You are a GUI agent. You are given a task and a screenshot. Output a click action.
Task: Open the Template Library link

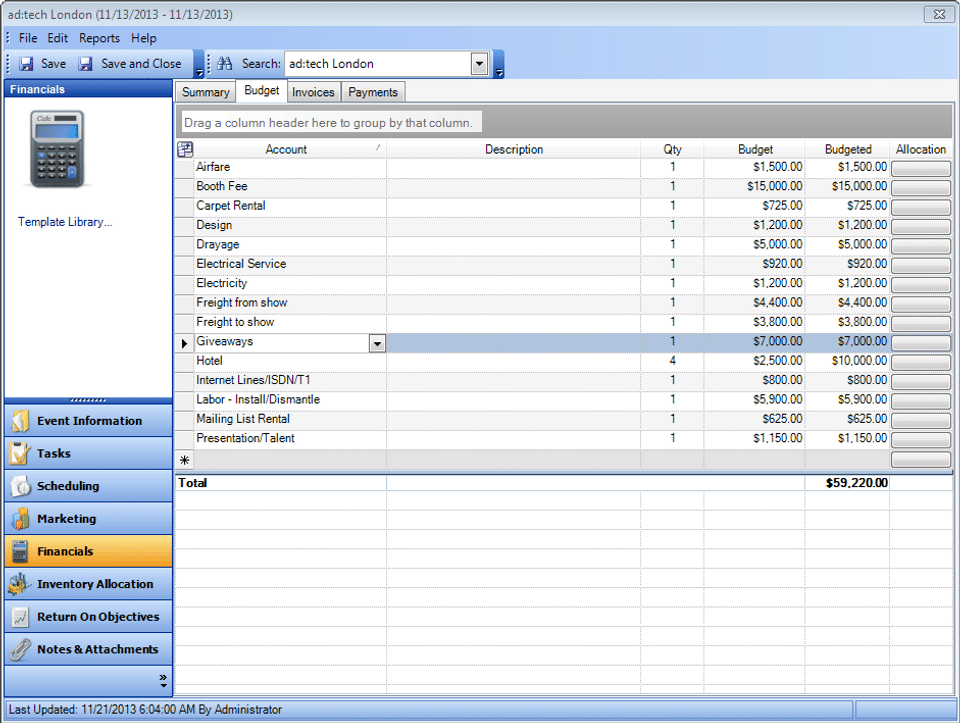[65, 222]
